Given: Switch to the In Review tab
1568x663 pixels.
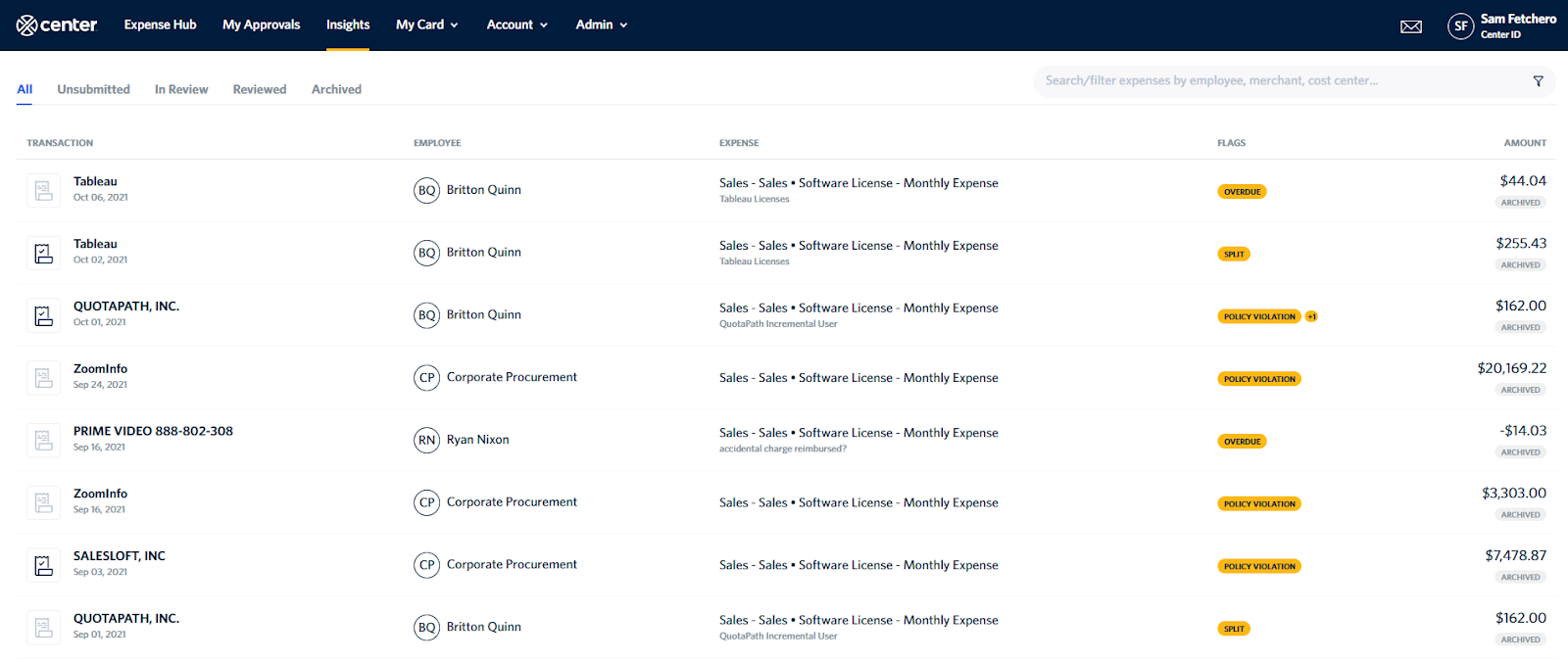Looking at the screenshot, I should (x=181, y=89).
